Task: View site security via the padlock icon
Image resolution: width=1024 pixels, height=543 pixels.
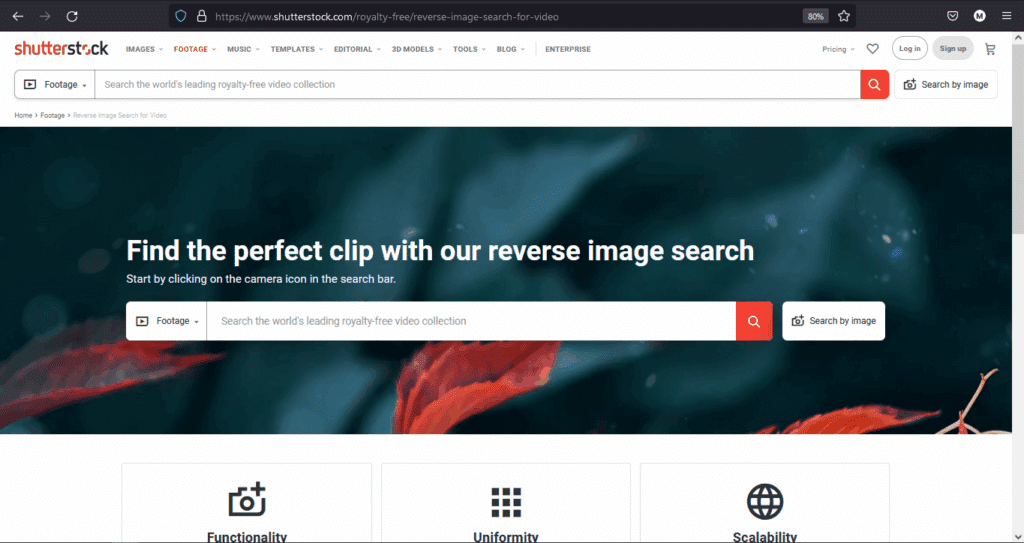Action: pos(201,16)
